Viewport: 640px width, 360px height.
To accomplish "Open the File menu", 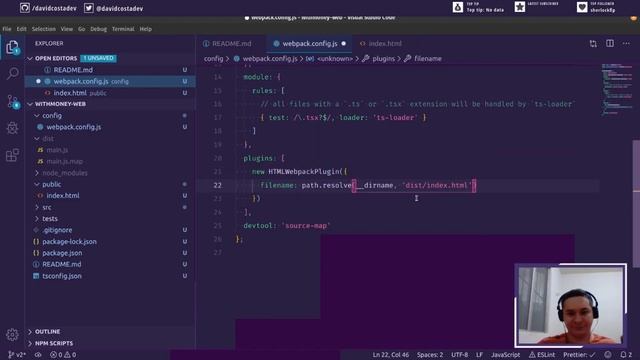I will (7, 29).
